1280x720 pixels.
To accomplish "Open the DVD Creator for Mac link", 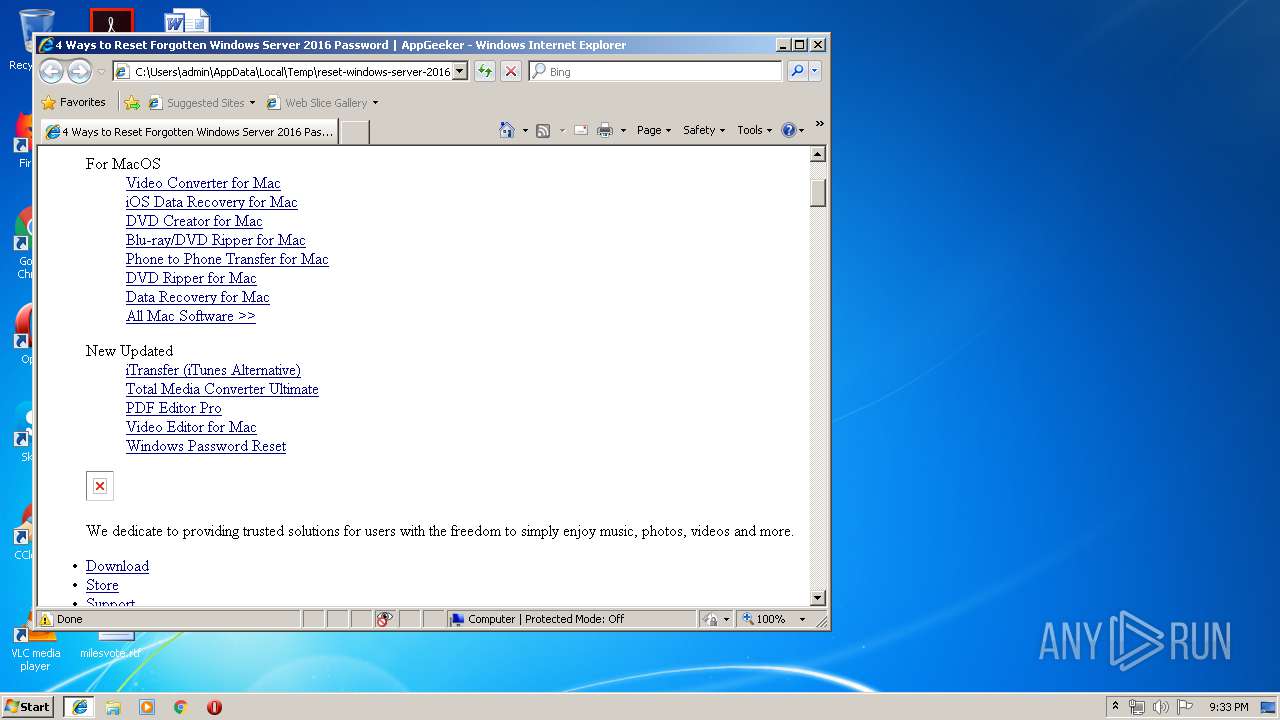I will (194, 221).
